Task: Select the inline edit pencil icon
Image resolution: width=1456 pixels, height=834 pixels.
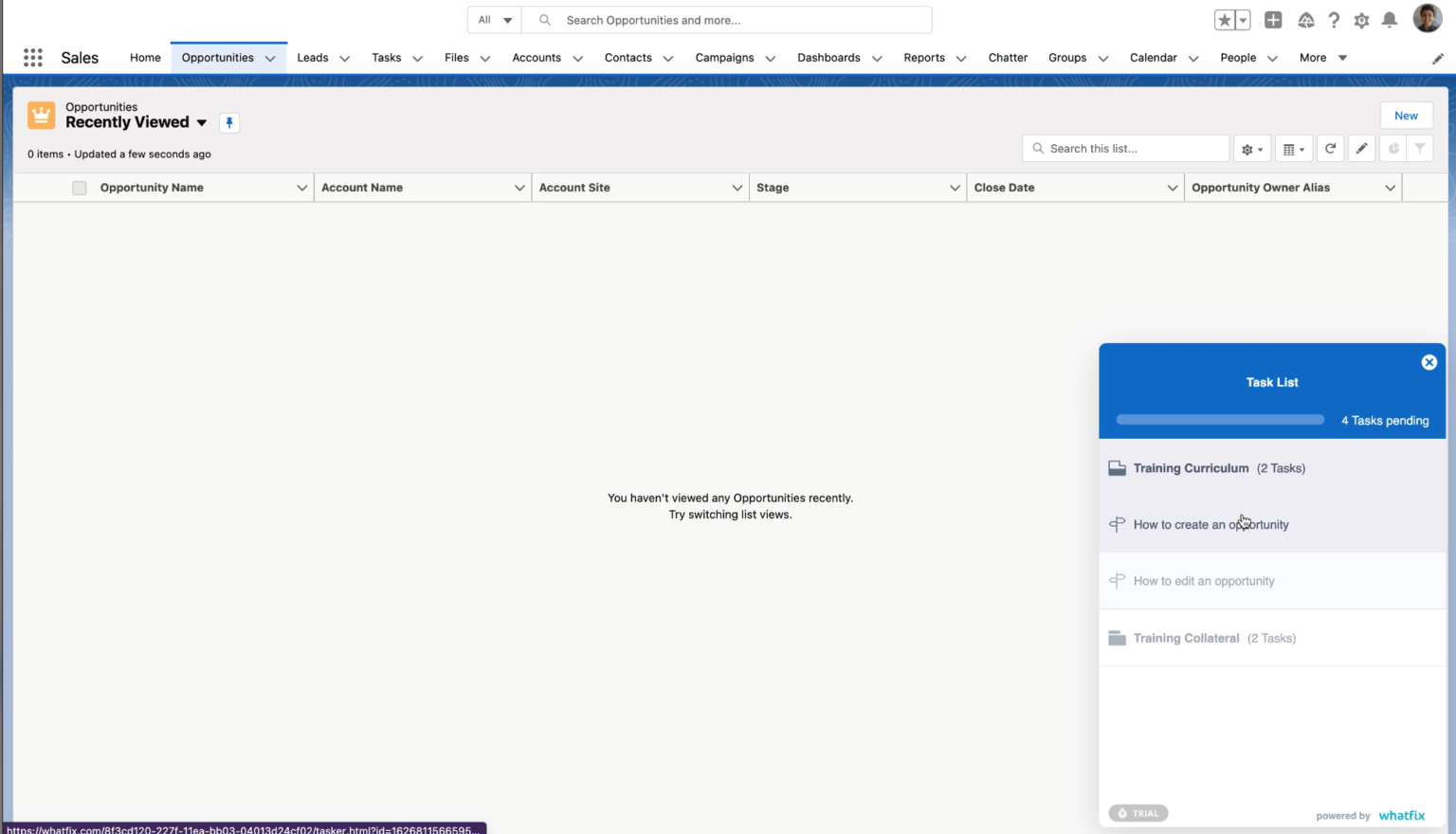Action: [x=1361, y=148]
